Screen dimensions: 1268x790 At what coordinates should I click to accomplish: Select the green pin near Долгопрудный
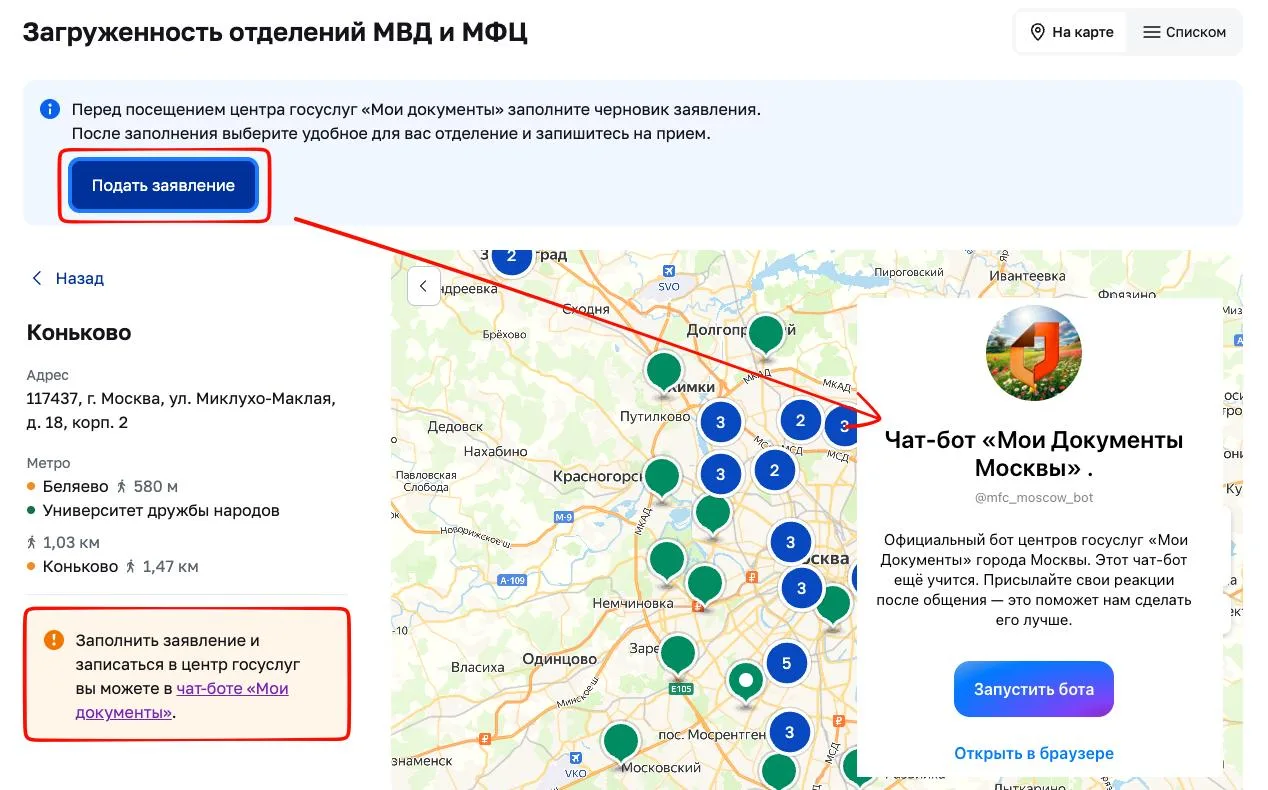pos(766,336)
